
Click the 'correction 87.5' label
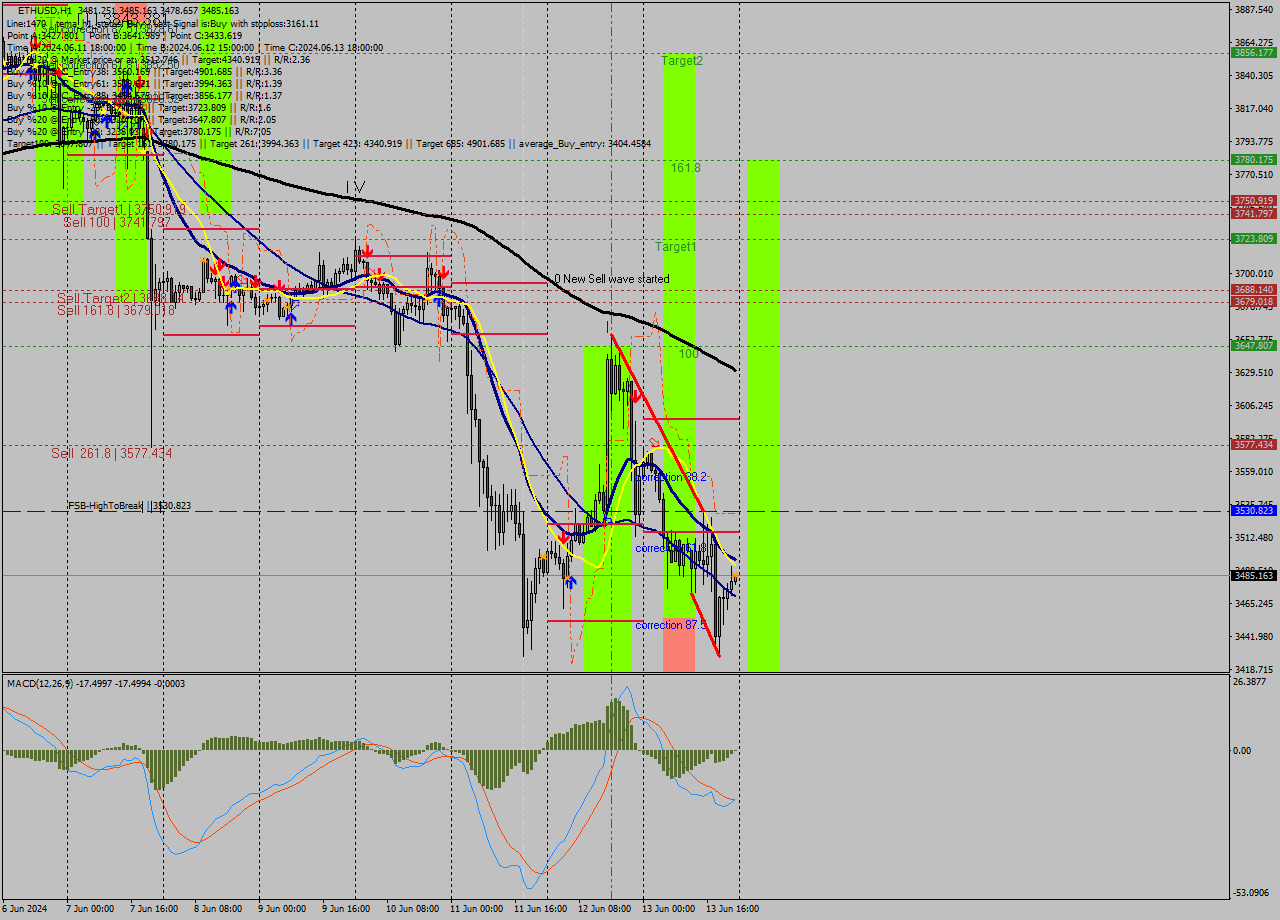(x=671, y=625)
